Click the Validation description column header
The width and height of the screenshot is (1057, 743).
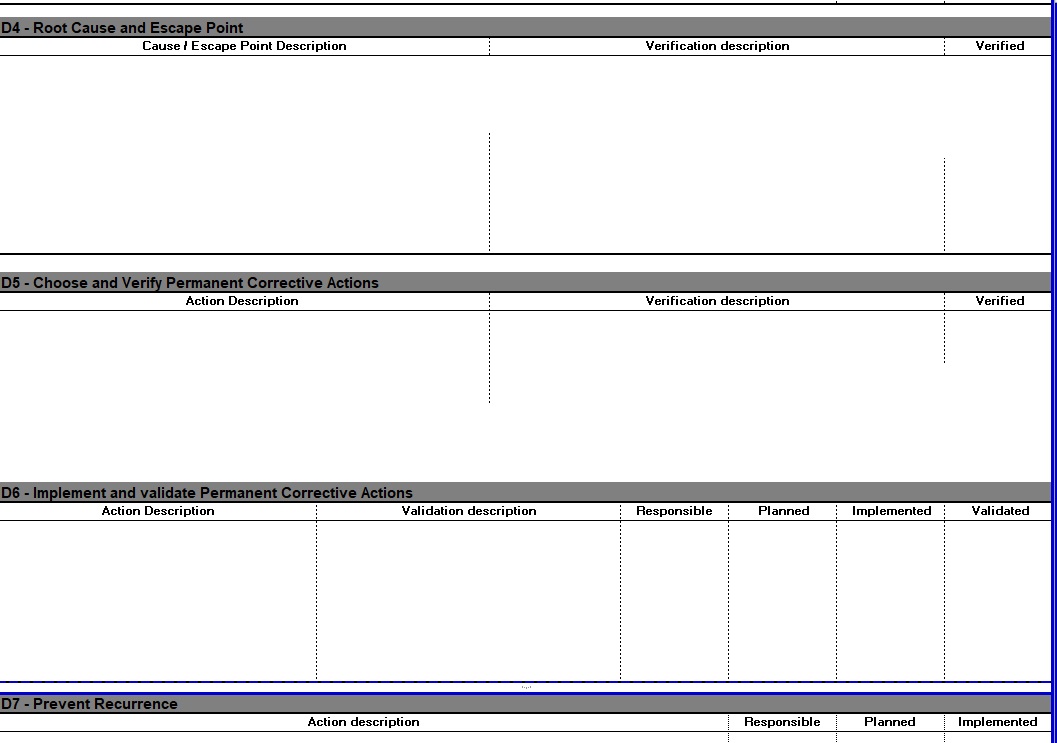point(469,511)
